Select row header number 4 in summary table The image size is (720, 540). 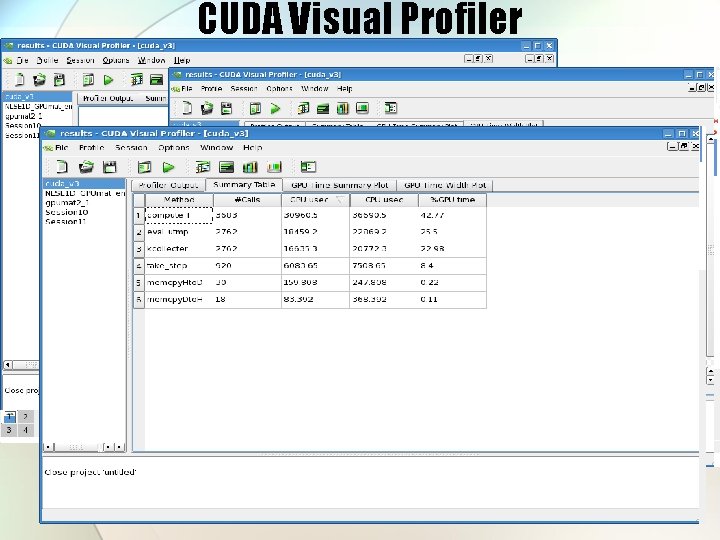[x=139, y=266]
